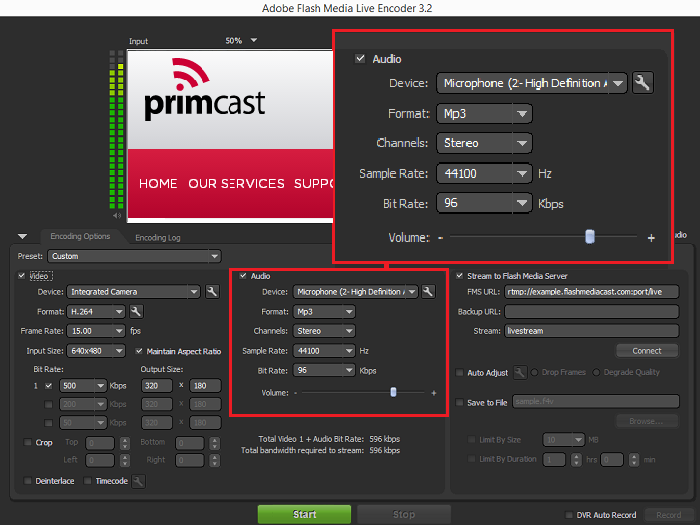The height and width of the screenshot is (525, 700).
Task: Open Input Size 640x480 dropdown
Action: (96, 351)
